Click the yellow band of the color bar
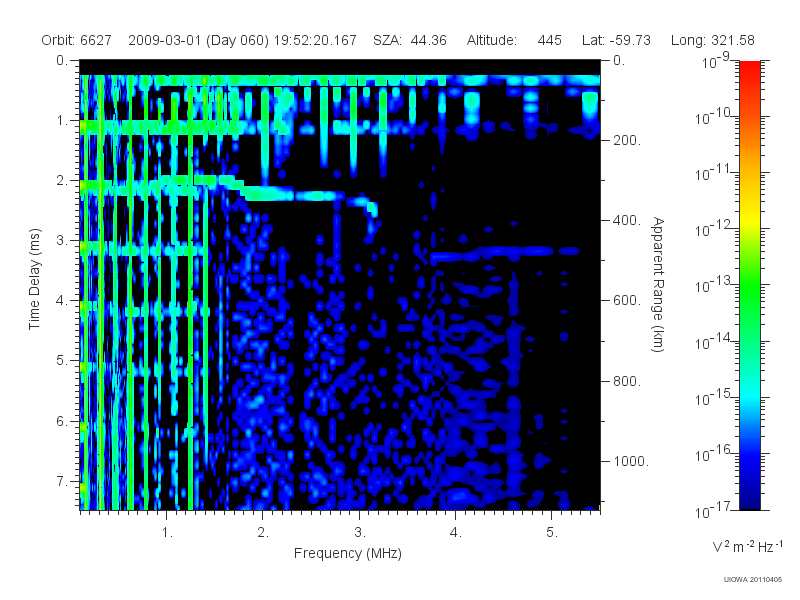Screen dimensions: 800x600 coord(749,219)
